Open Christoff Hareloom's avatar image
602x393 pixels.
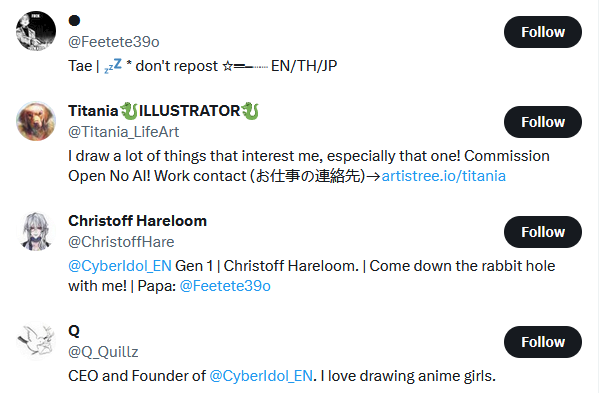point(36,231)
